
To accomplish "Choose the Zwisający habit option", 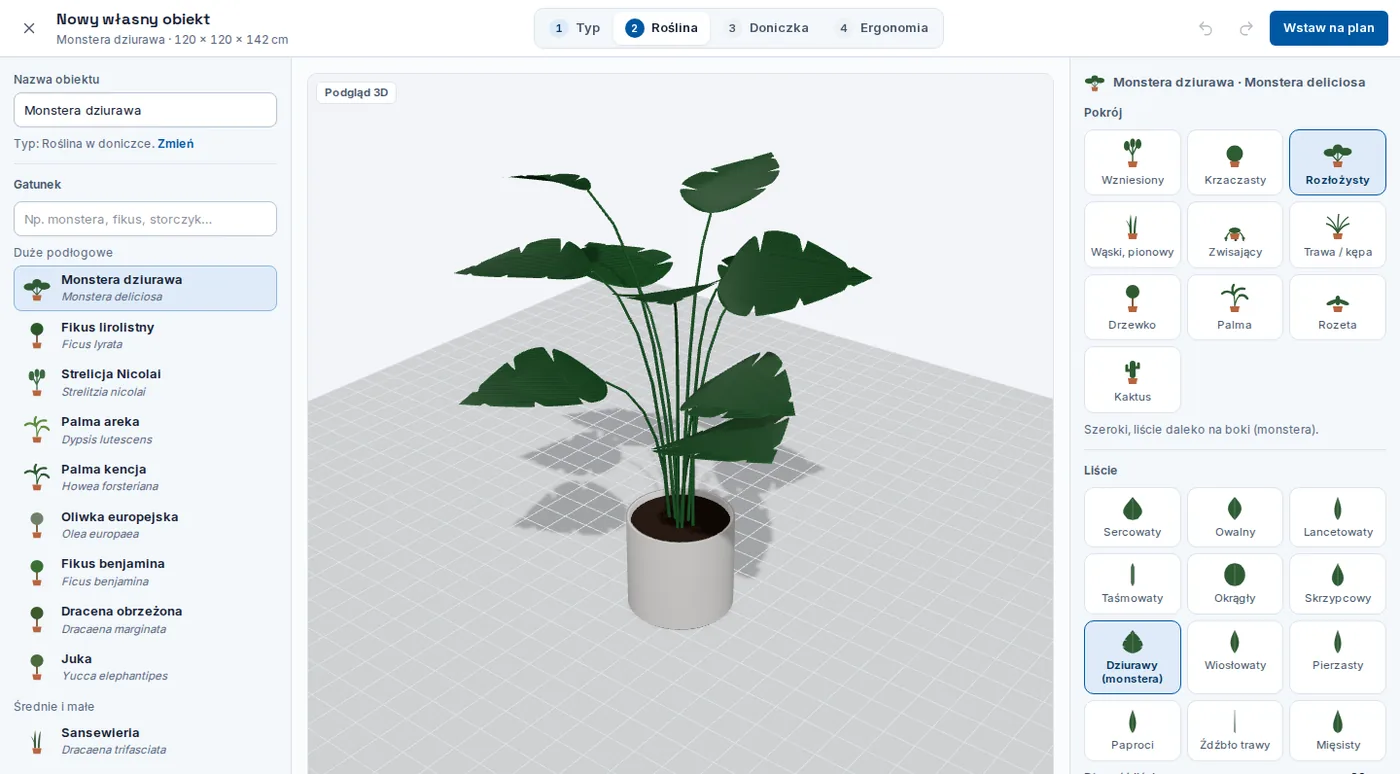I will 1235,235.
